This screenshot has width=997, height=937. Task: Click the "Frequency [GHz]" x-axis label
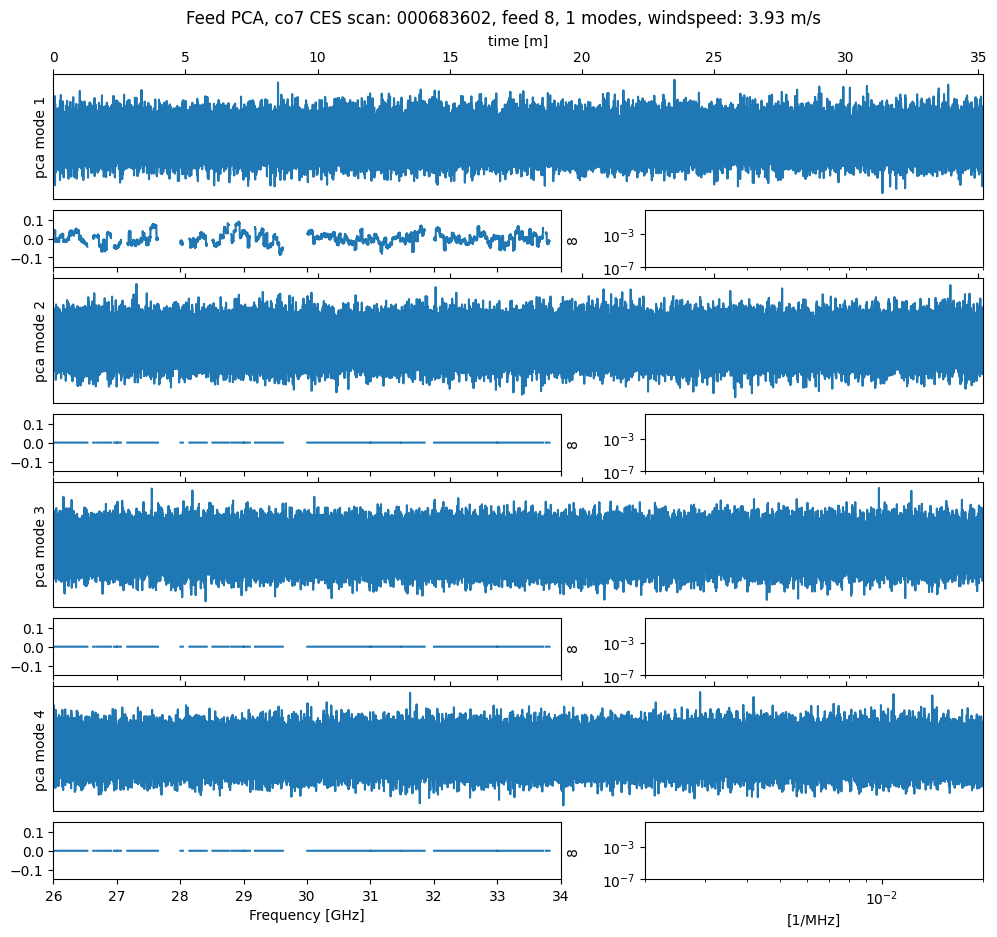[306, 915]
